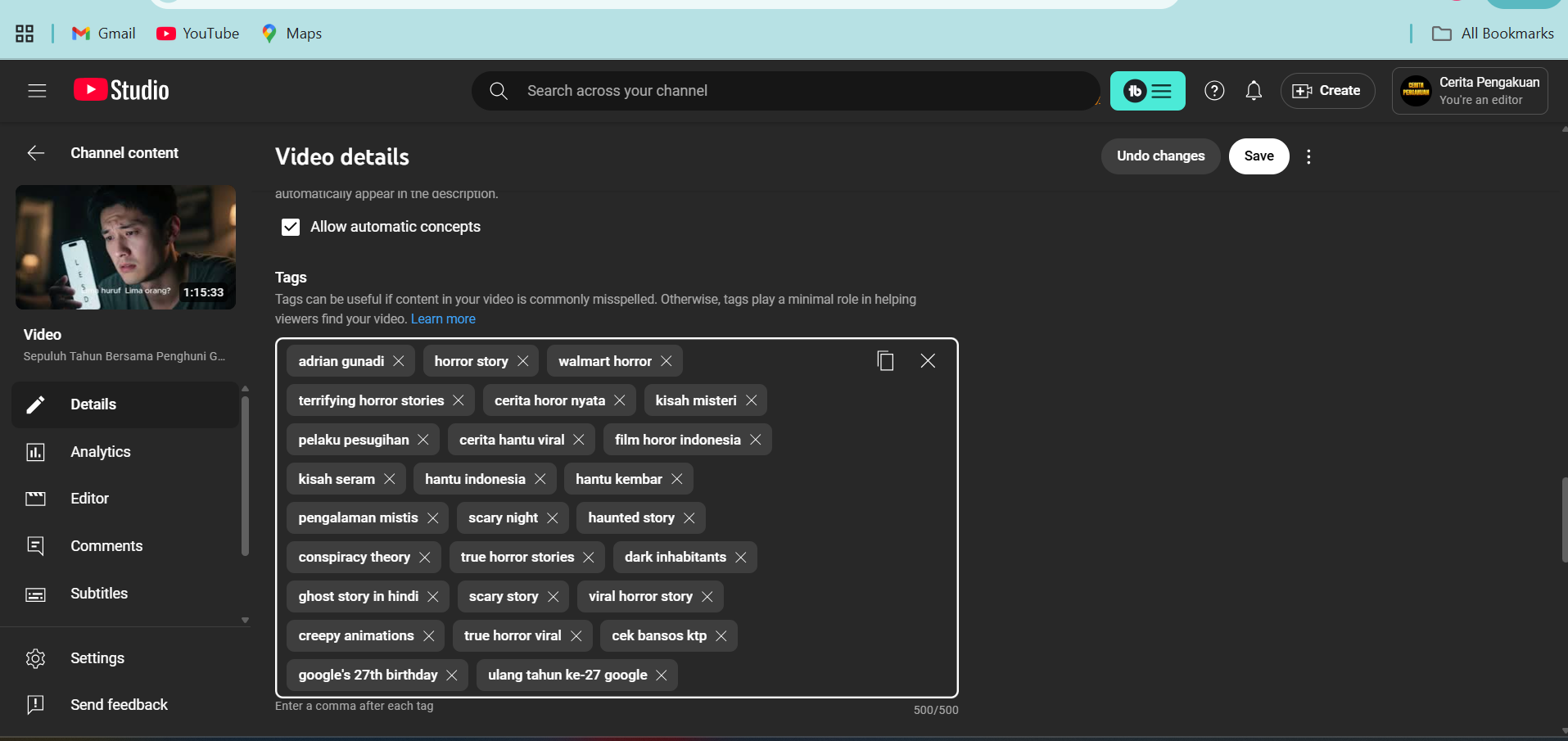Open the Help question mark icon
The width and height of the screenshot is (1568, 741).
pyautogui.click(x=1214, y=91)
